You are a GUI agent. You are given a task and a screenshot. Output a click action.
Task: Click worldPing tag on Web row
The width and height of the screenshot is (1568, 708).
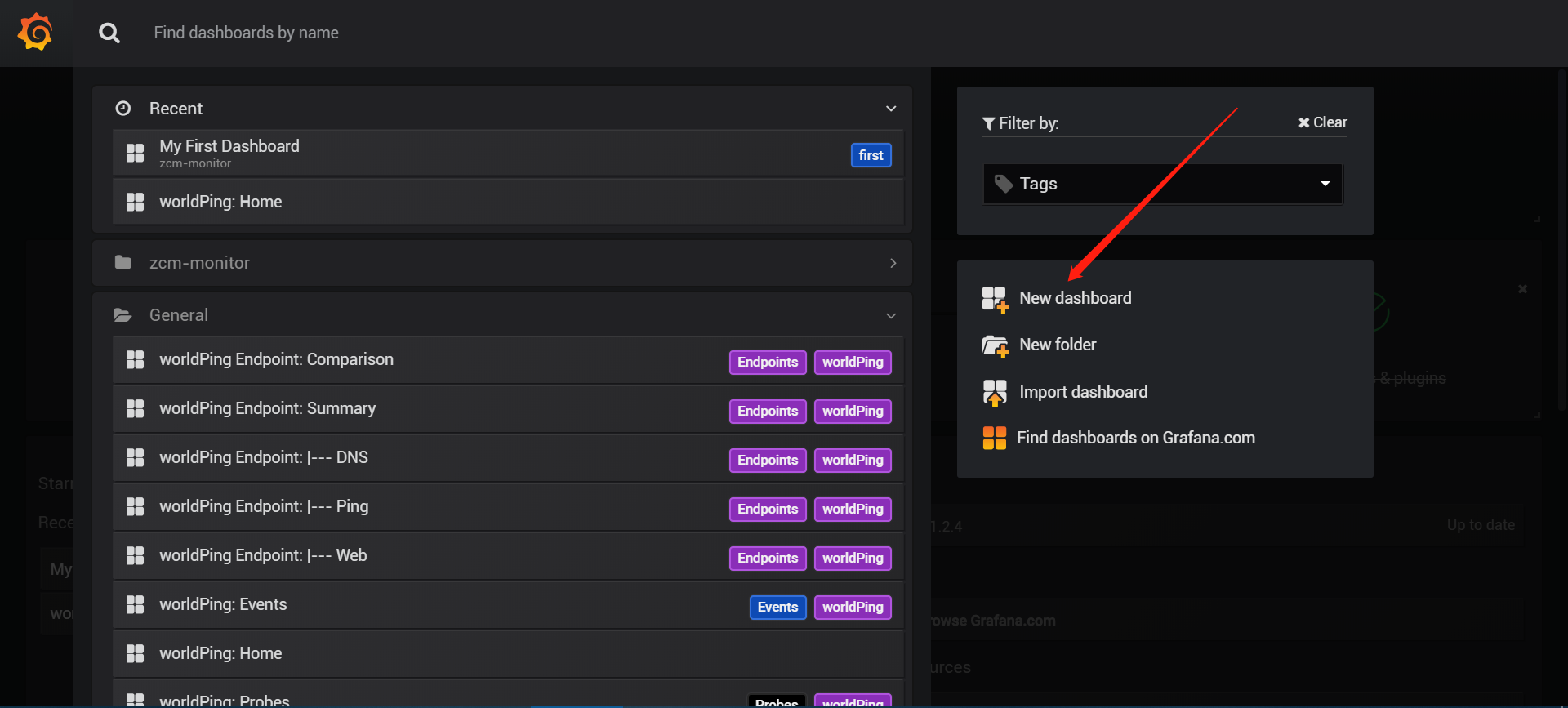(x=853, y=558)
